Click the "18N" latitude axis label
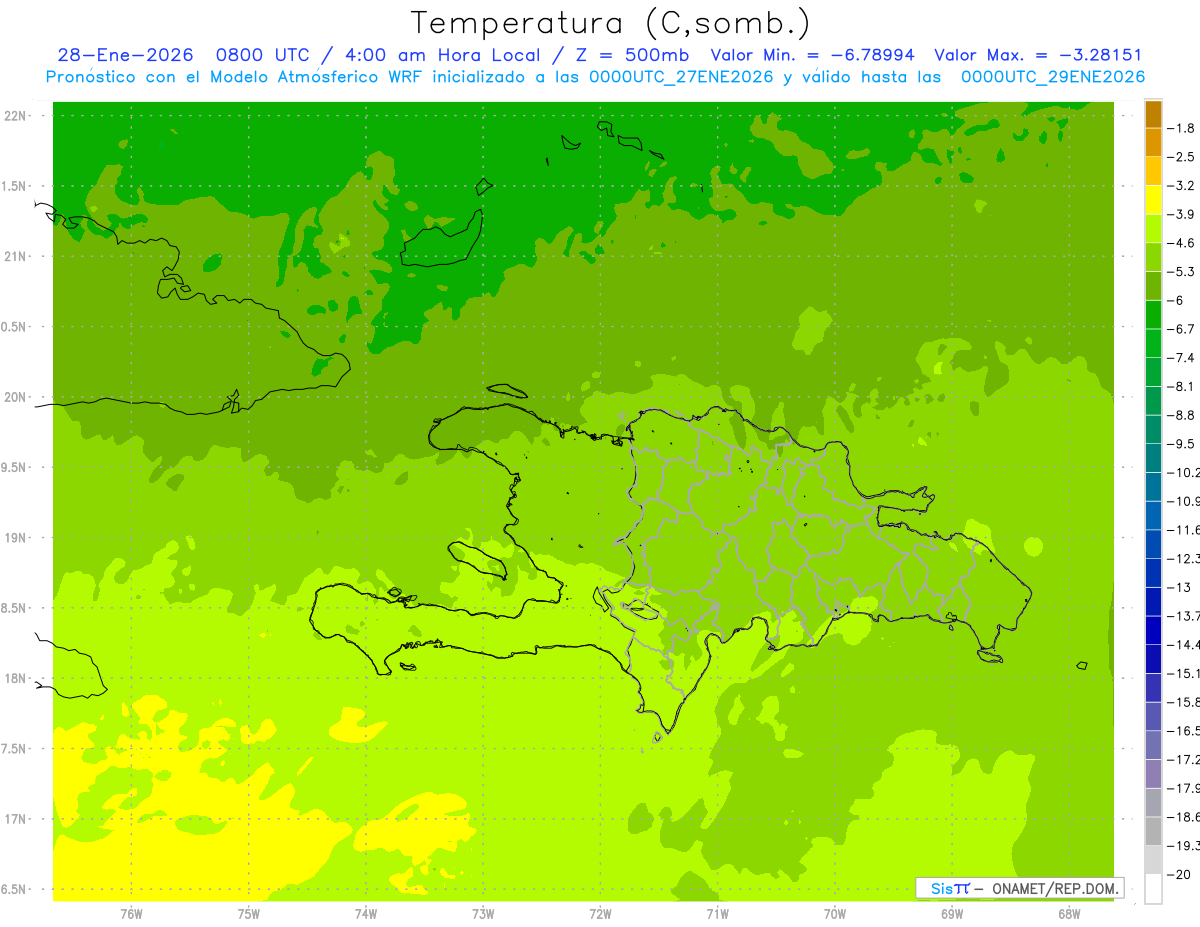This screenshot has width=1200, height=927. 17,679
